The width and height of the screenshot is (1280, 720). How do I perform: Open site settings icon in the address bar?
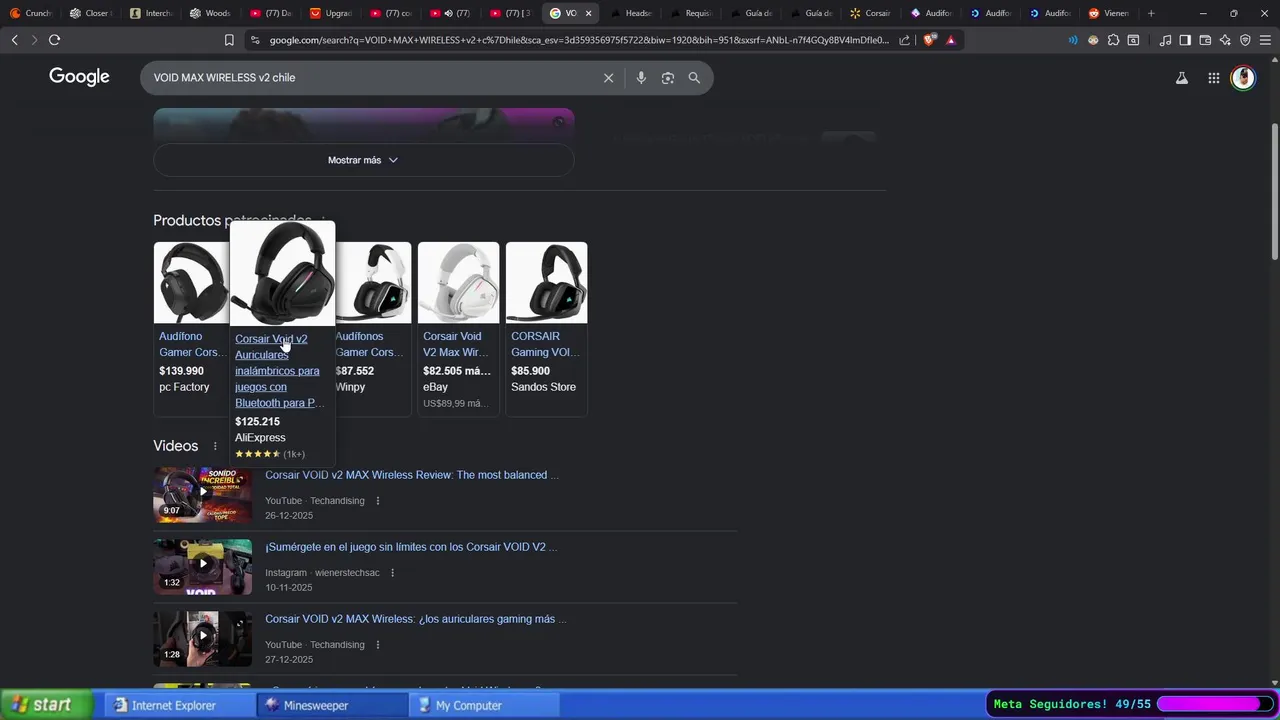click(255, 40)
